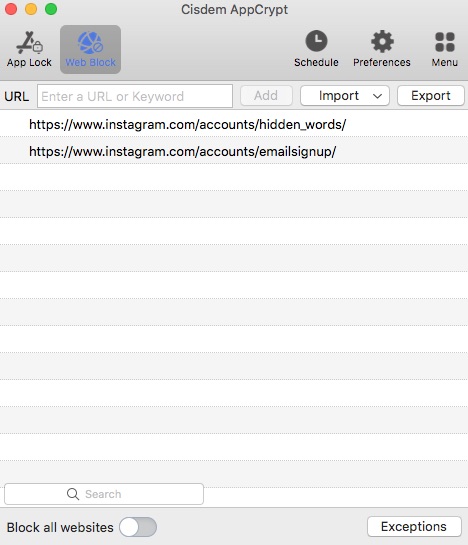Toggle the Block all websites switch
468x545 pixels.
click(x=138, y=527)
